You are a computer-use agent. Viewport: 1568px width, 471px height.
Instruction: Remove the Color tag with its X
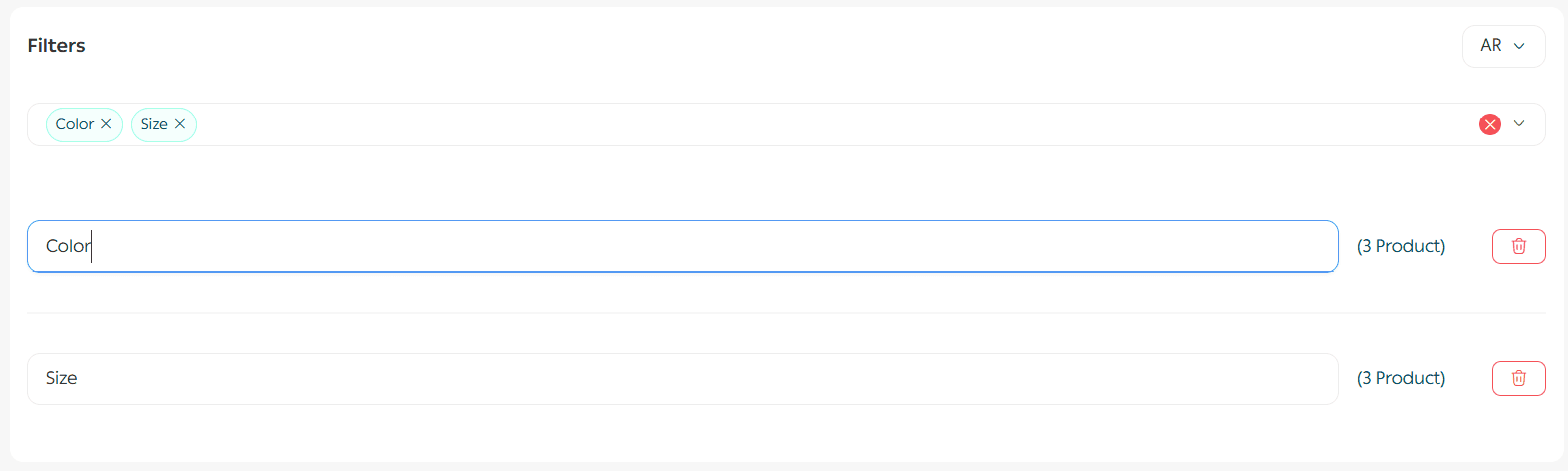(x=106, y=124)
